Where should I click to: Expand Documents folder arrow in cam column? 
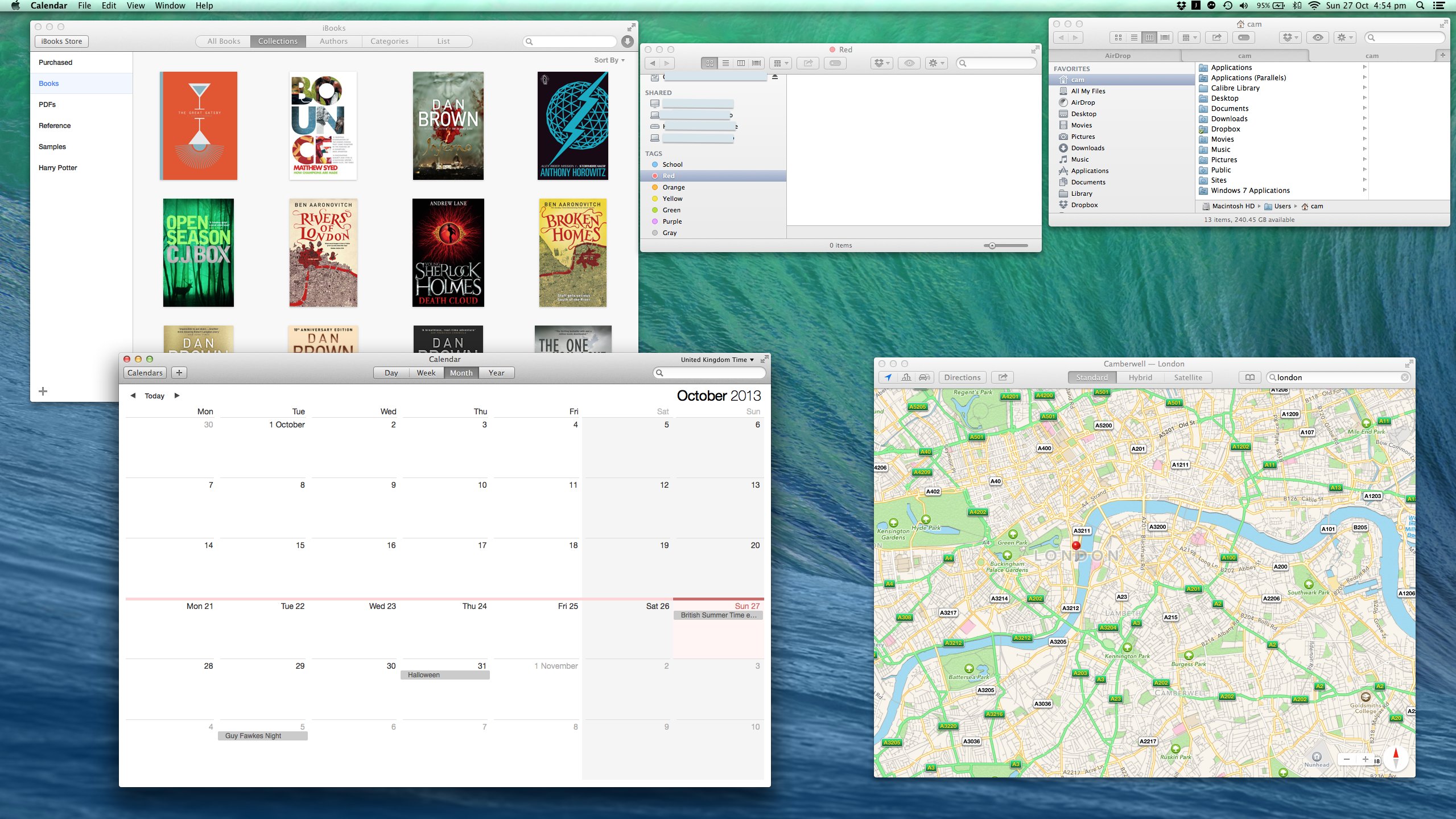(x=1364, y=108)
